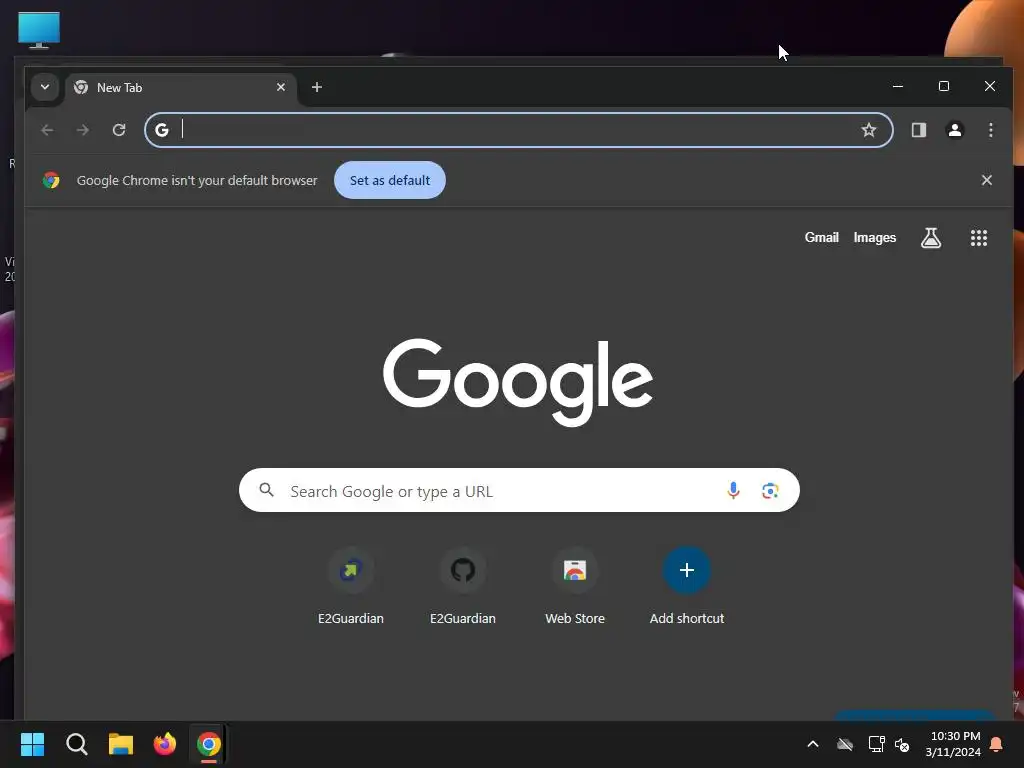Minimize the Chrome window
Image resolution: width=1024 pixels, height=768 pixels.
(x=898, y=86)
